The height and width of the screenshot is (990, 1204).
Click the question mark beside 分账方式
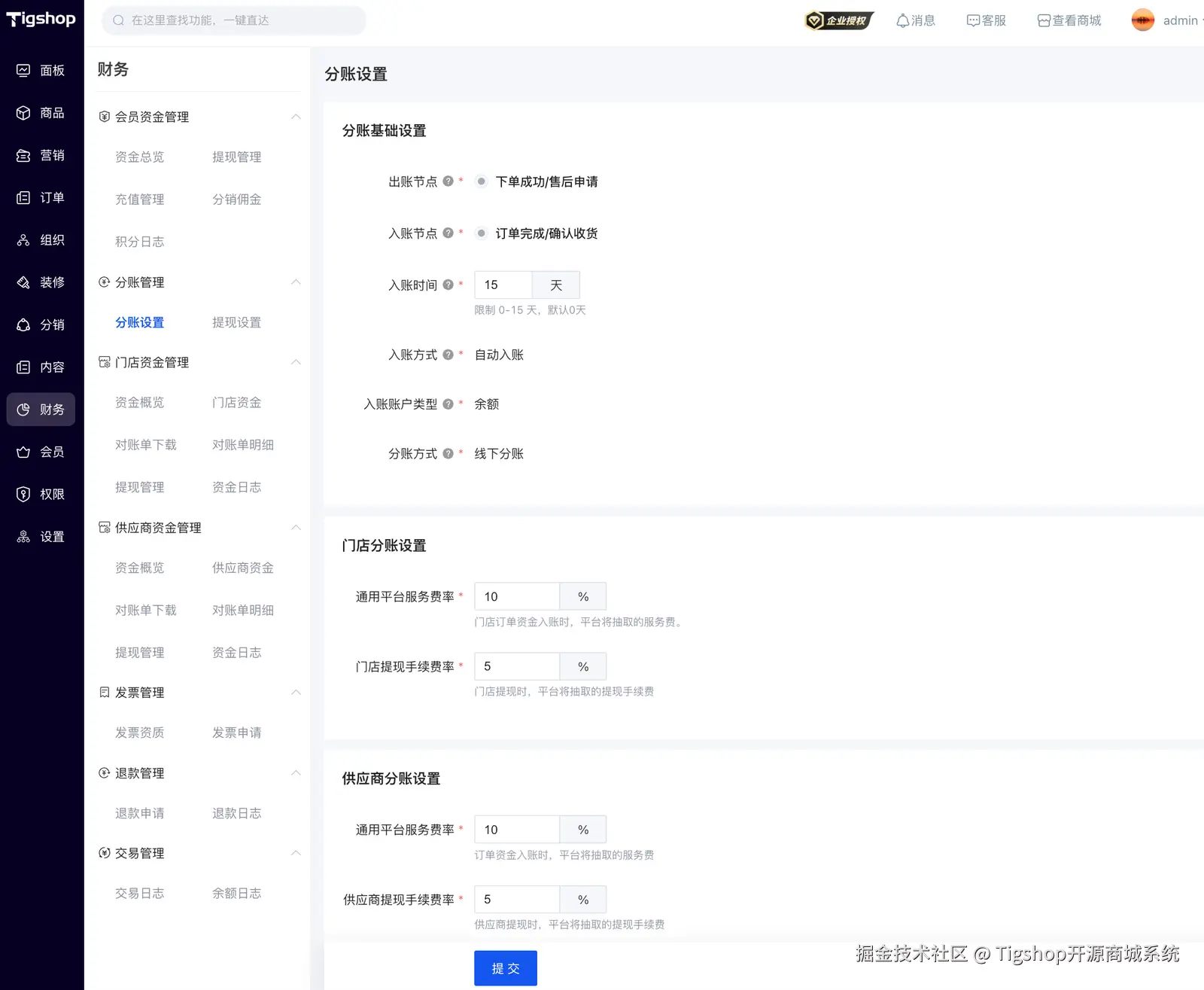(448, 454)
